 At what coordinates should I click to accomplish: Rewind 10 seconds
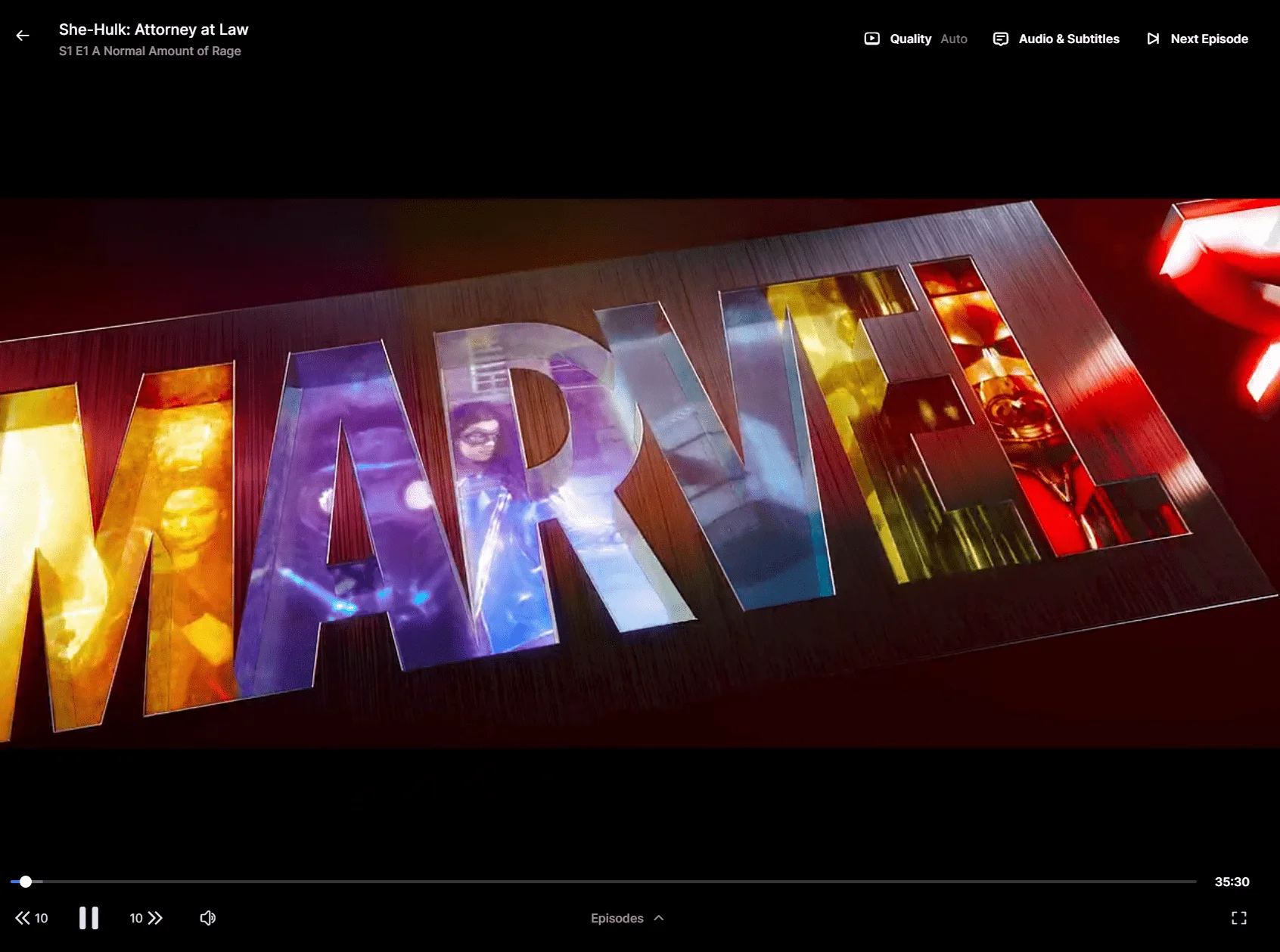pos(32,918)
